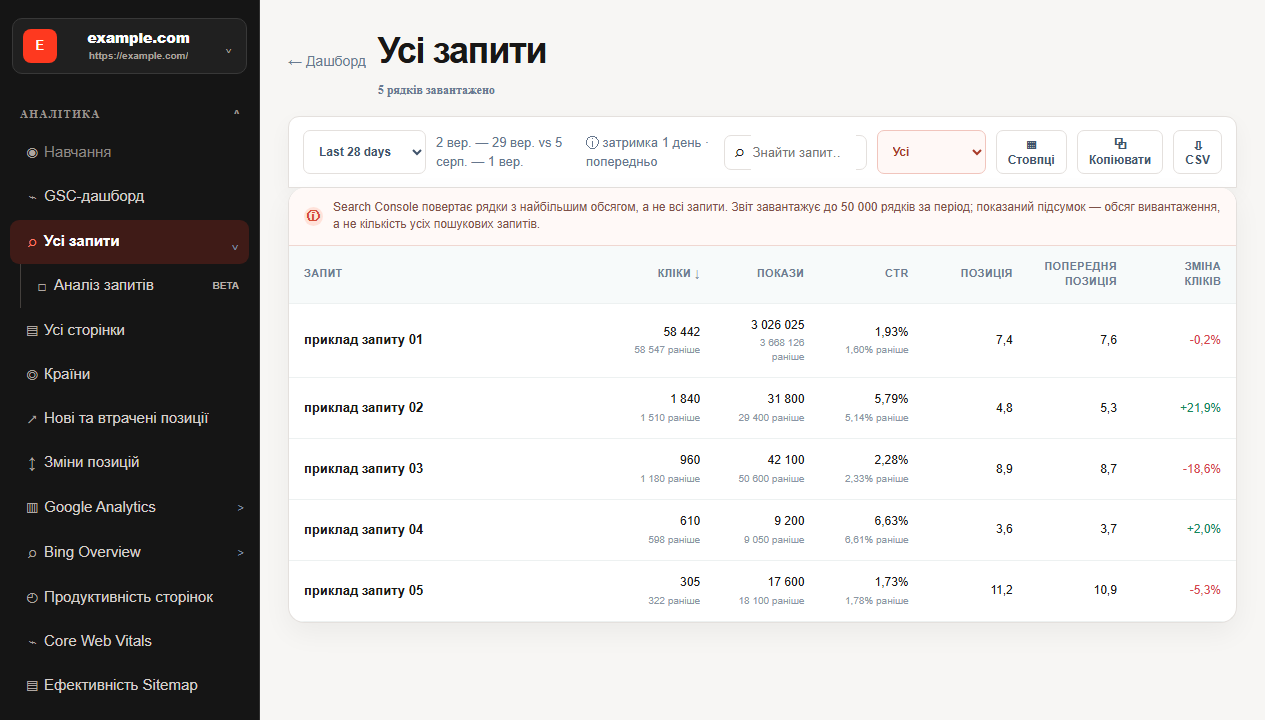Click the Ефективність Sitemap icon

click(x=32, y=686)
